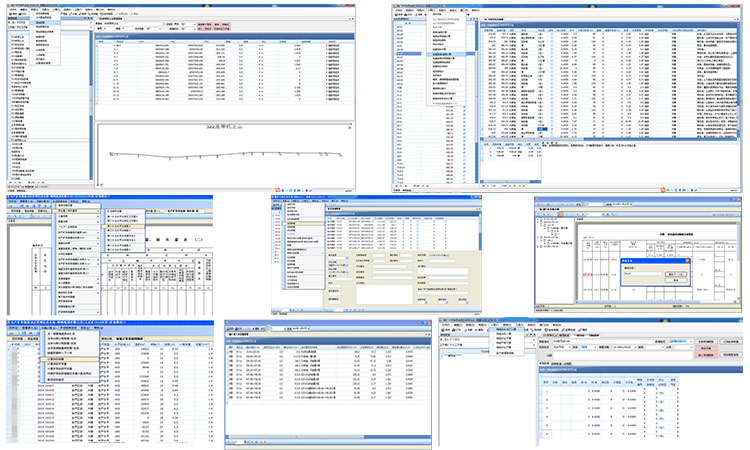Click a survey point marker on the conveyor profile chart

[170, 158]
